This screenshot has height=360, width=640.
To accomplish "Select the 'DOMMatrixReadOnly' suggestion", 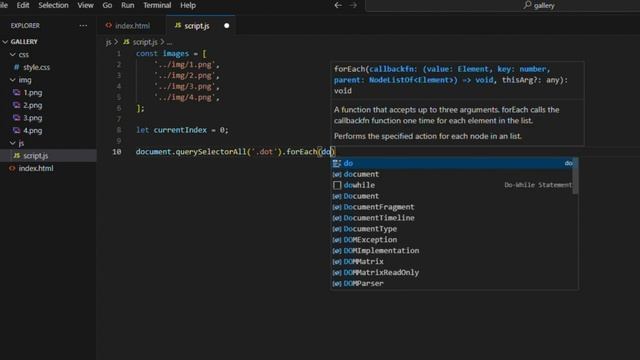I will (452, 273).
